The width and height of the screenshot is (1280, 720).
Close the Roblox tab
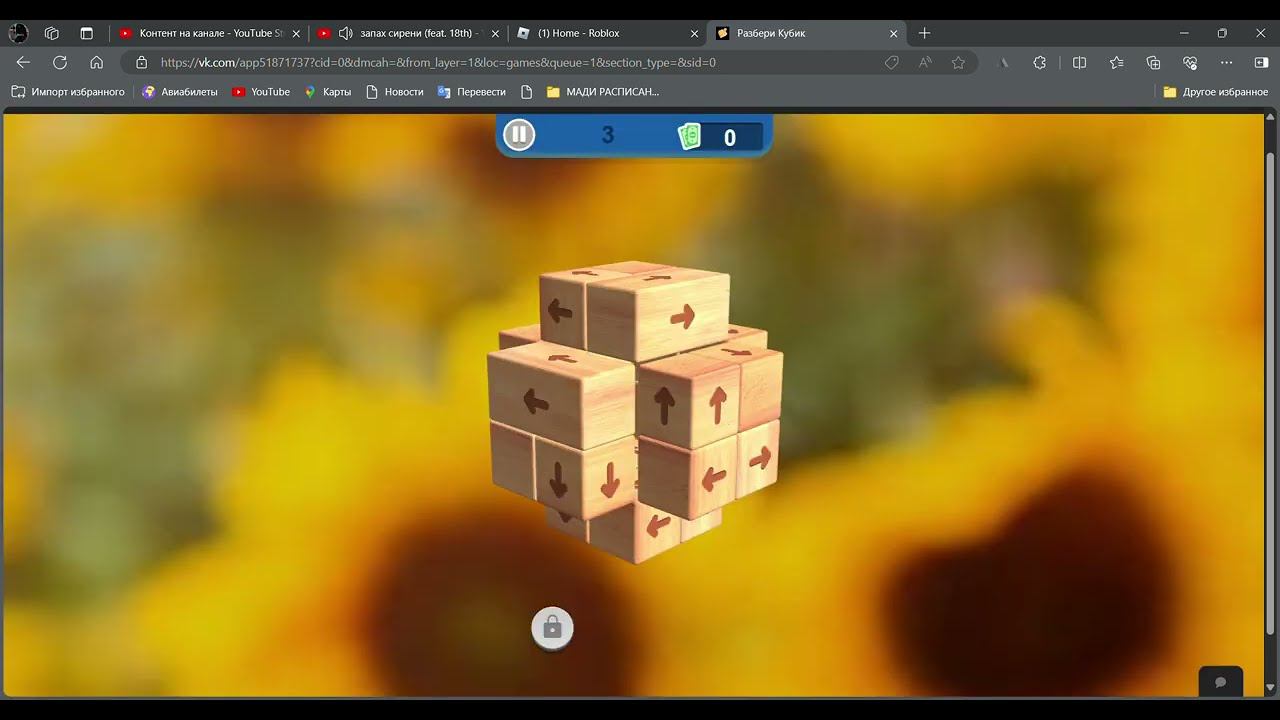coord(695,33)
